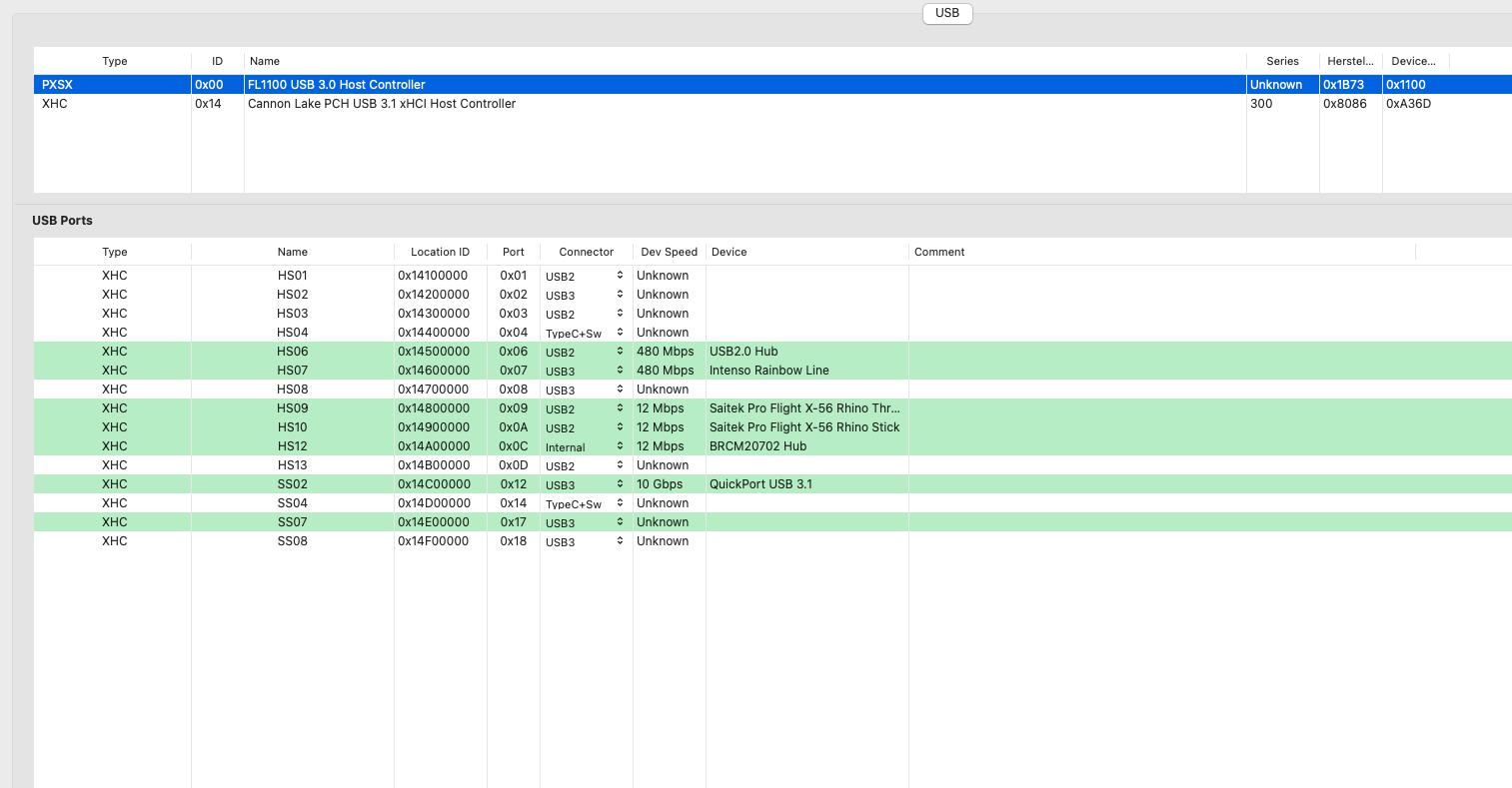Select the Saitek X-56 Rhino Stick row
This screenshot has height=788, width=1512.
[803, 427]
